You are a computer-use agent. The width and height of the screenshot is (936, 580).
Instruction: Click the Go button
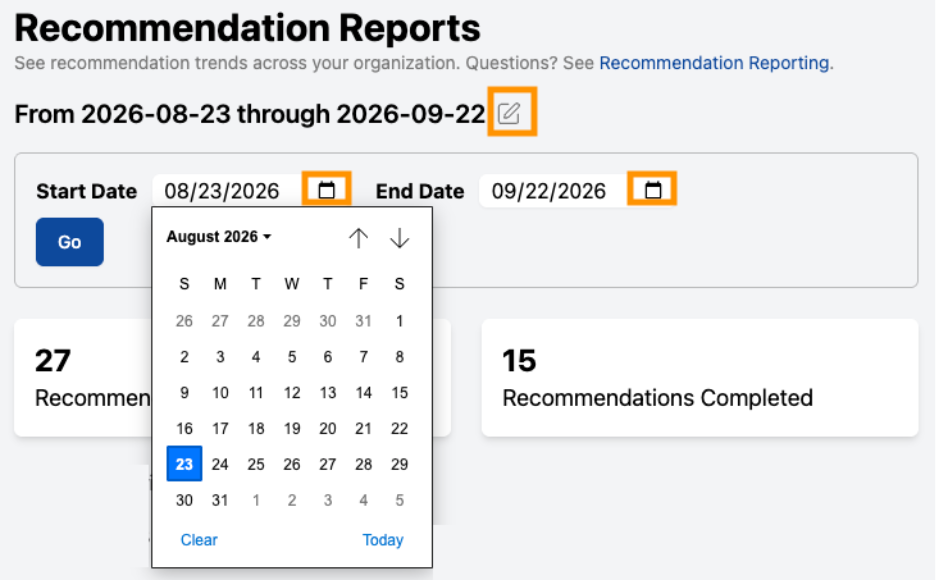(x=70, y=242)
